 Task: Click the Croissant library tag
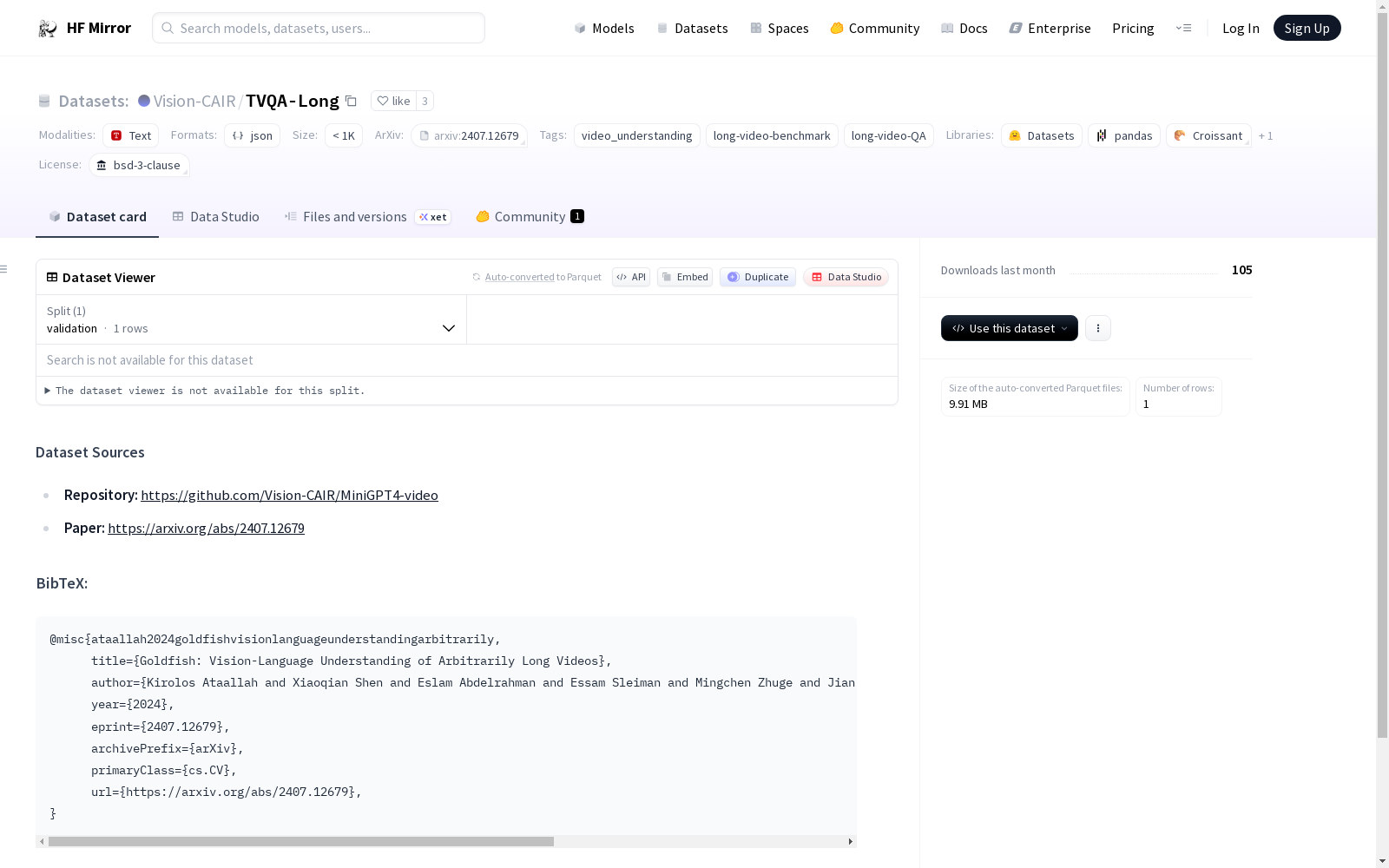pos(1208,135)
